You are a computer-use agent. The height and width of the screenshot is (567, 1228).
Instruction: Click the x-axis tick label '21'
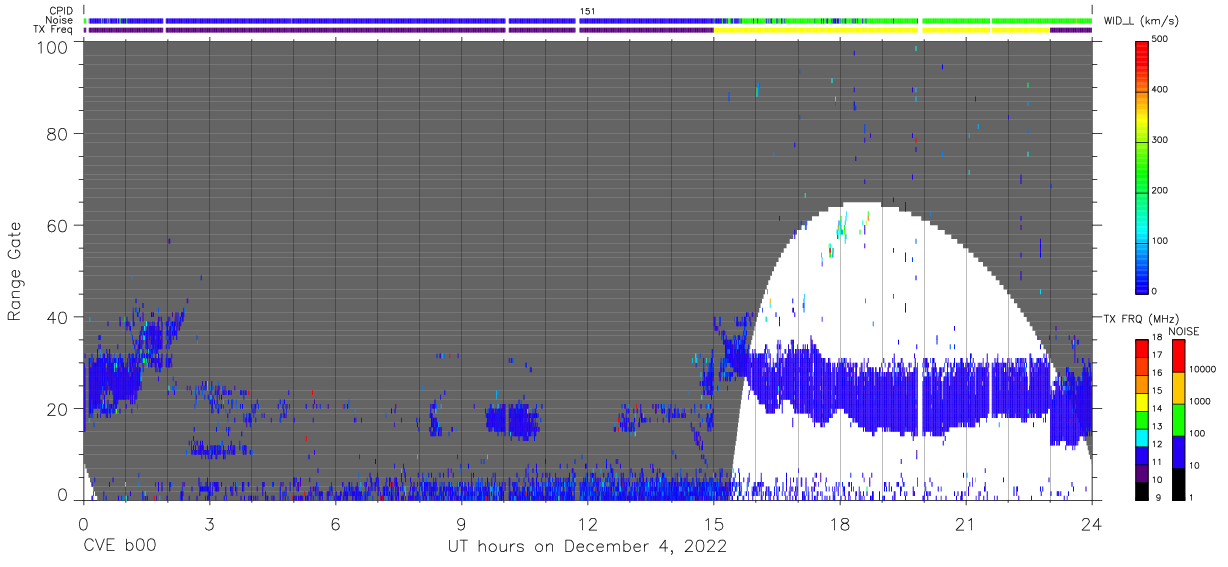[x=966, y=524]
